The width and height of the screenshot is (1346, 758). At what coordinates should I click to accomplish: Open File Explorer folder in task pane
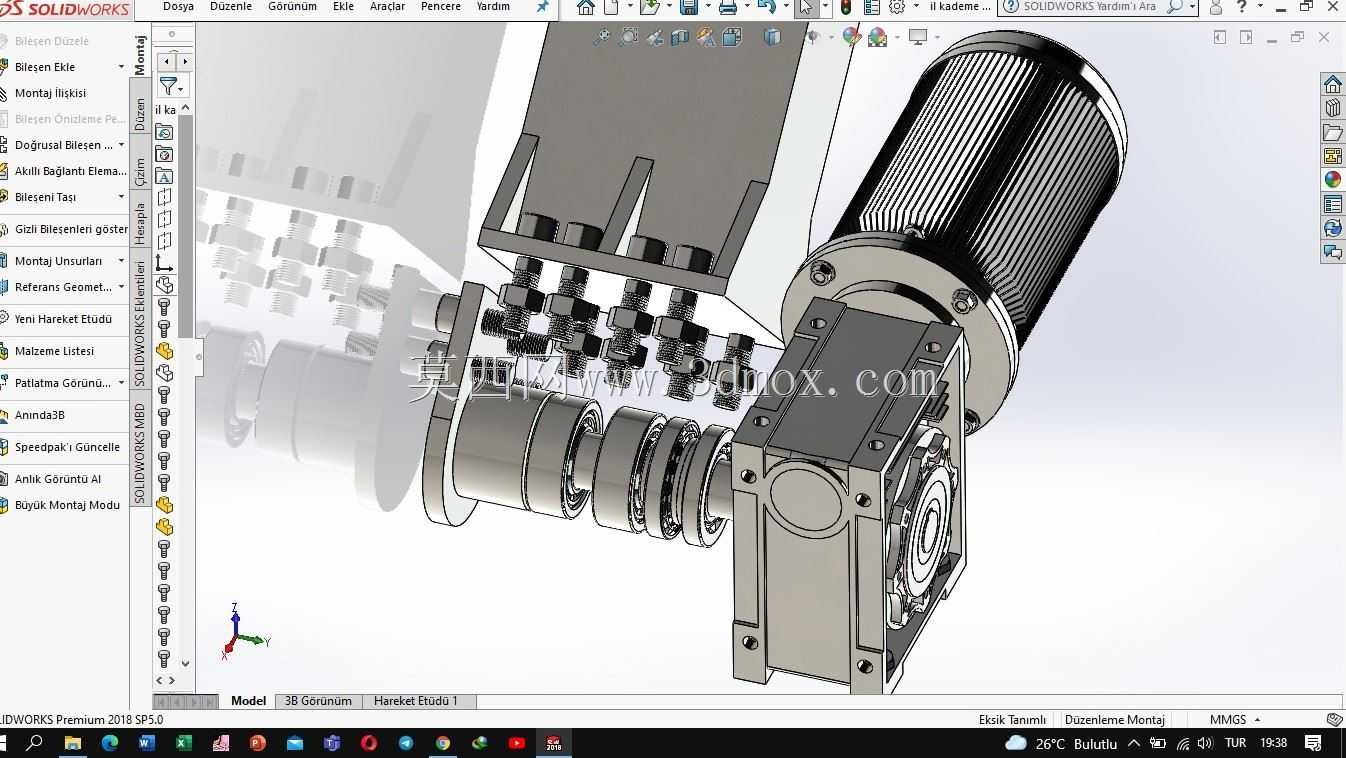click(x=1332, y=132)
